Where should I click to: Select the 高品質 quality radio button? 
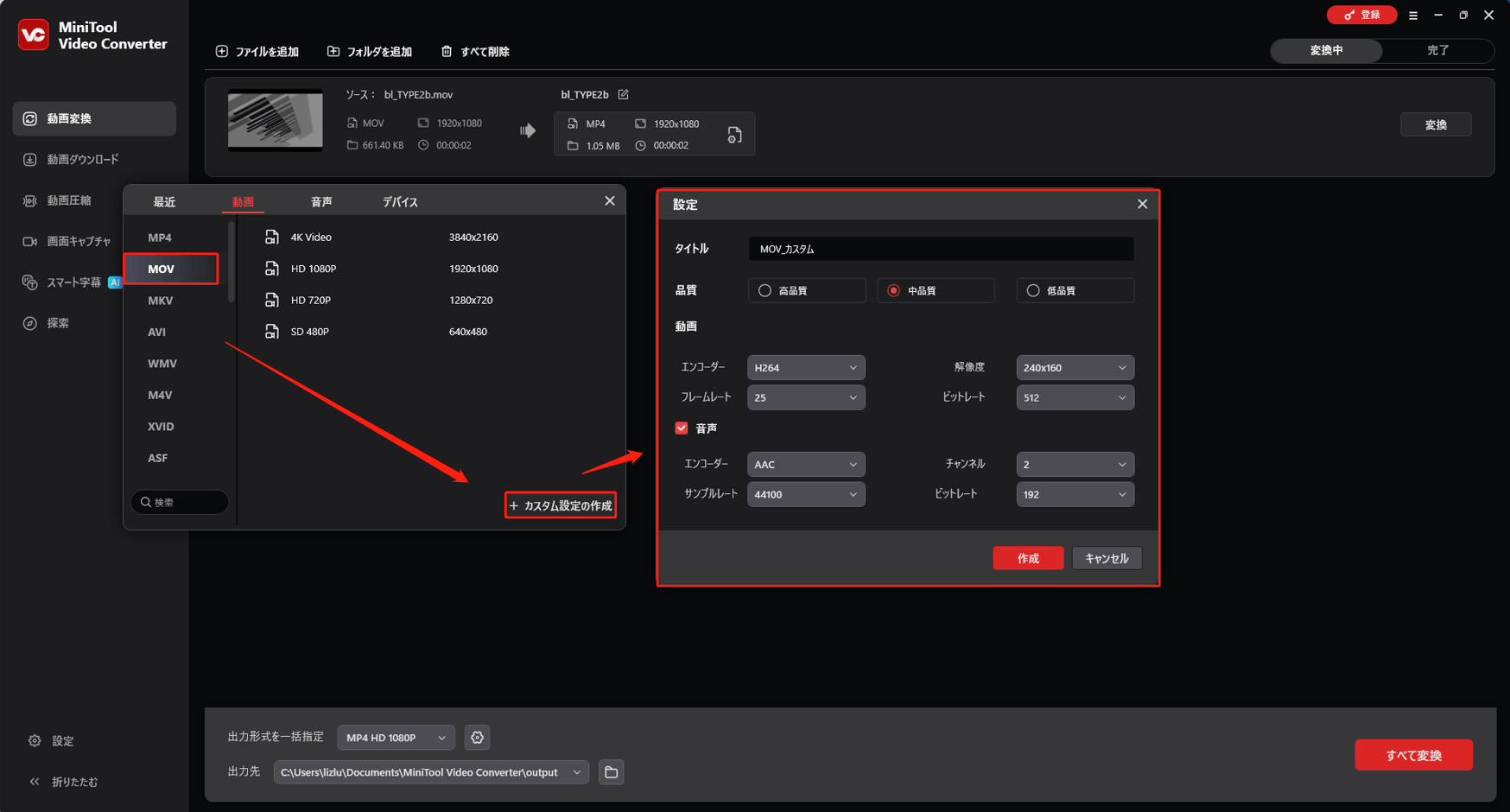point(765,290)
